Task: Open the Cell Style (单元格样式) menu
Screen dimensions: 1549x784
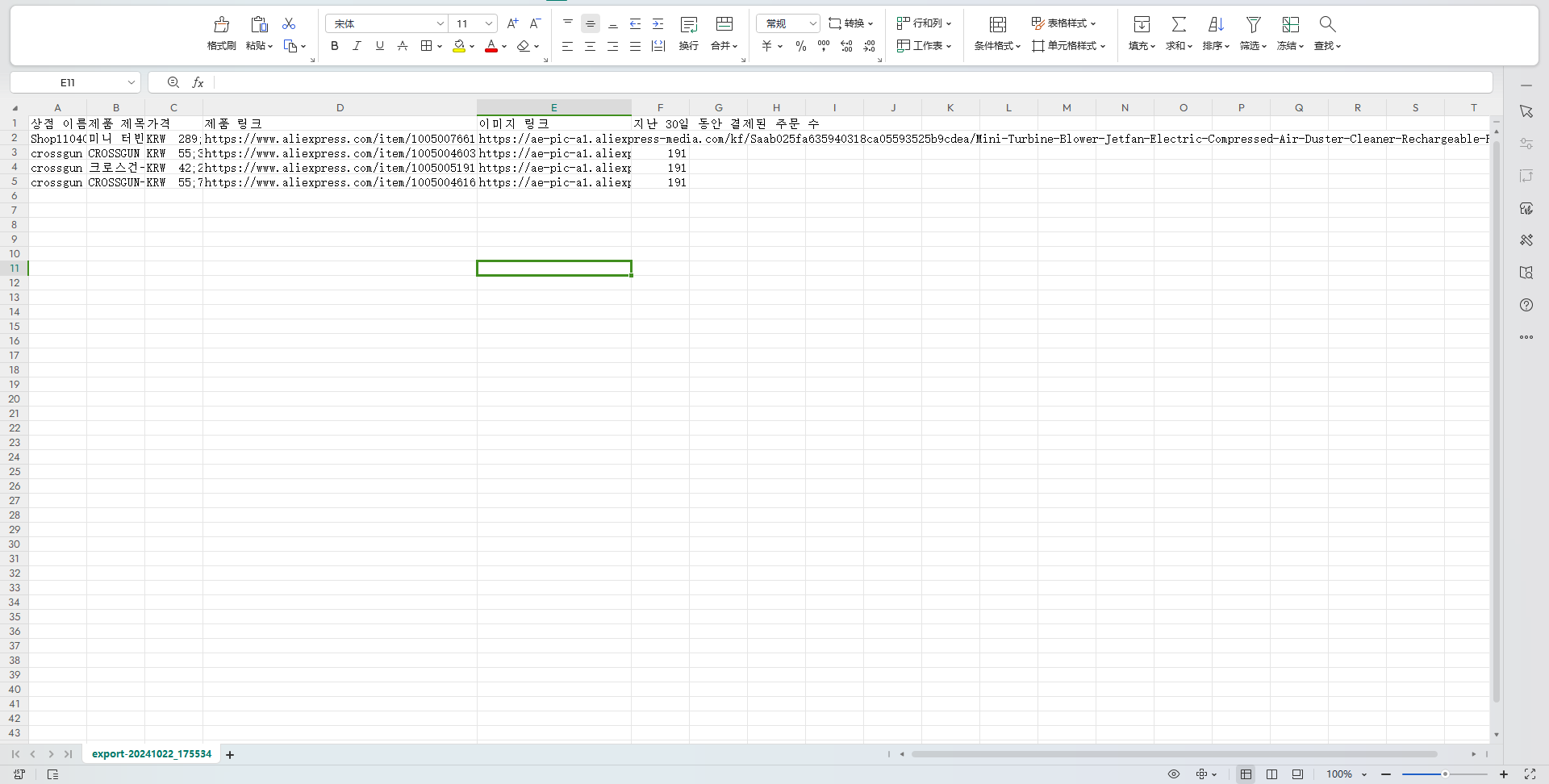Action: point(1068,46)
